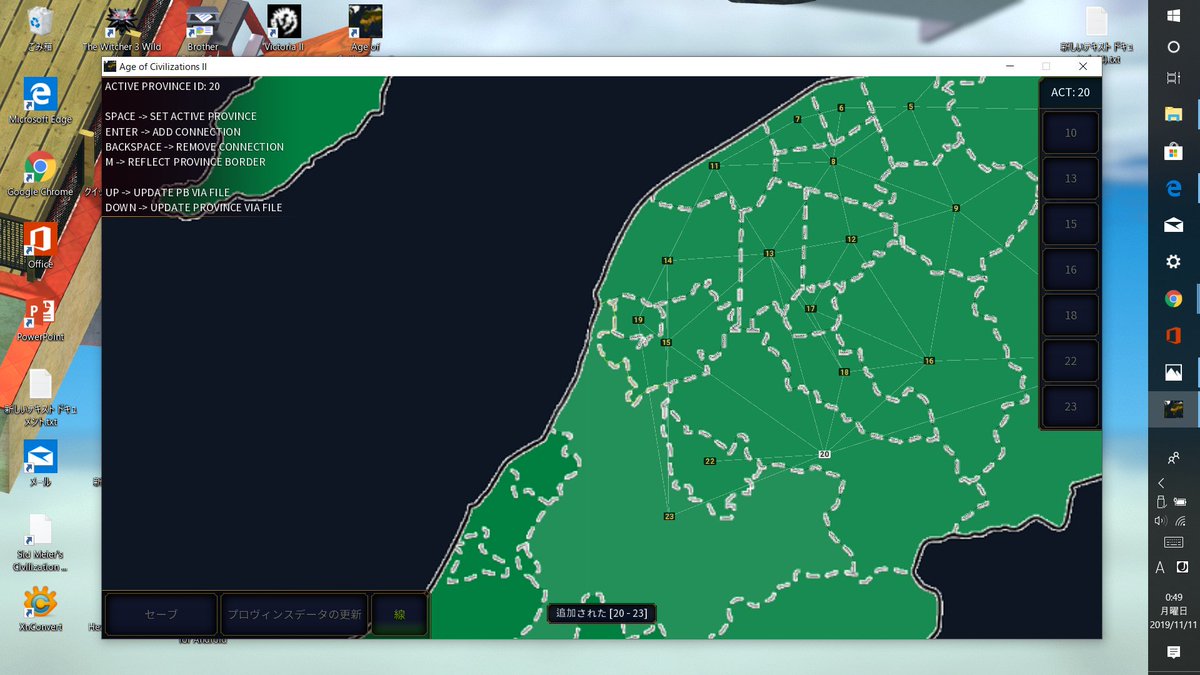Show hidden tray icons chevron
The image size is (1200, 675).
[1161, 483]
